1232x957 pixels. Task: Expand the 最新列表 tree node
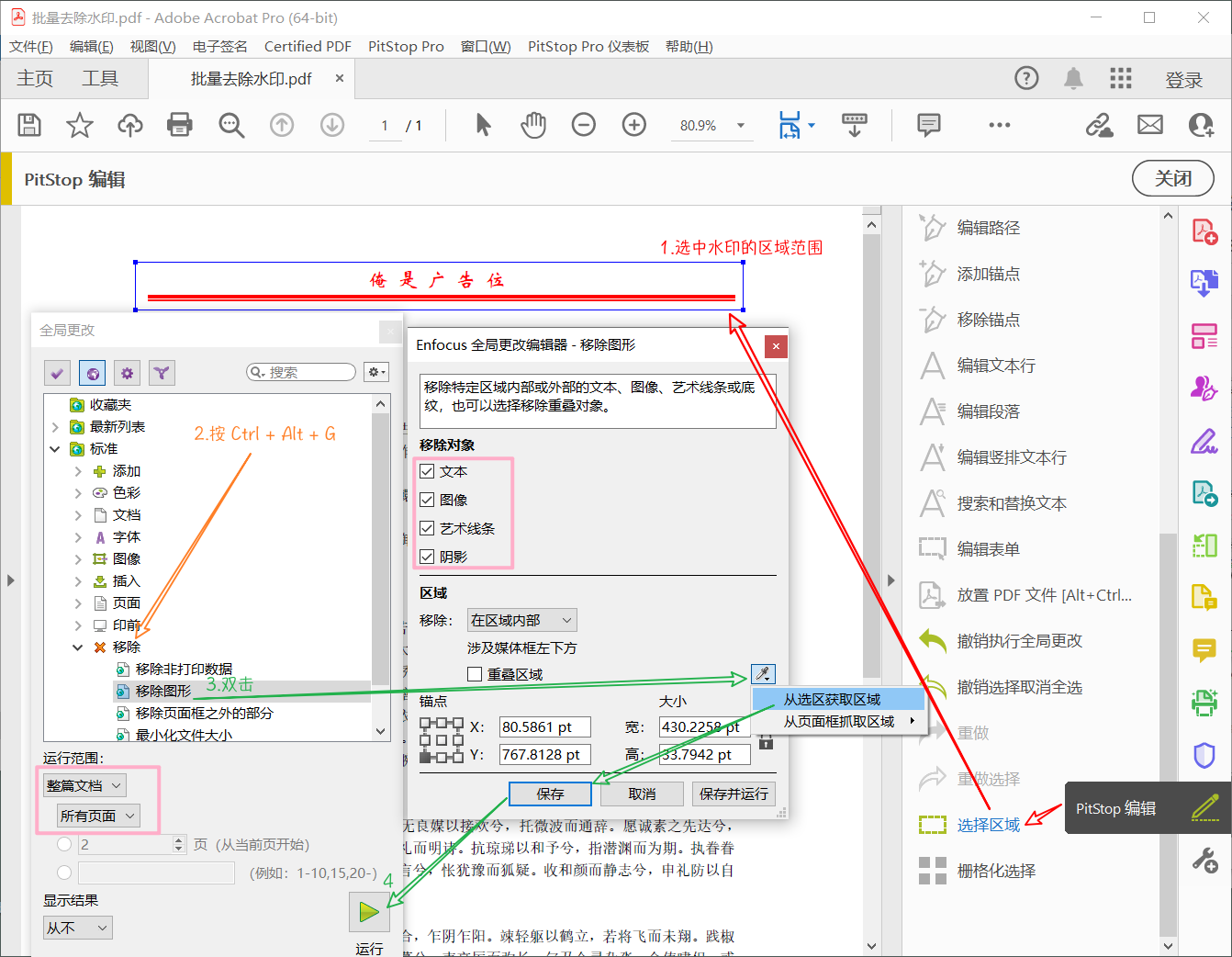coord(55,427)
